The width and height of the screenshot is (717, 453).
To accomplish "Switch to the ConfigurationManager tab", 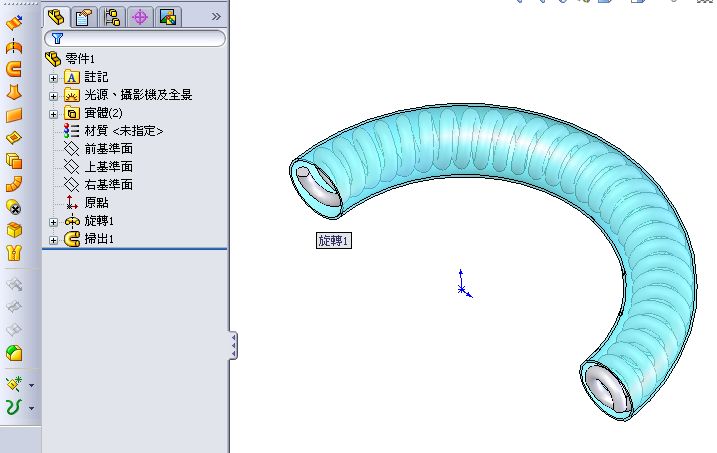I will point(112,18).
